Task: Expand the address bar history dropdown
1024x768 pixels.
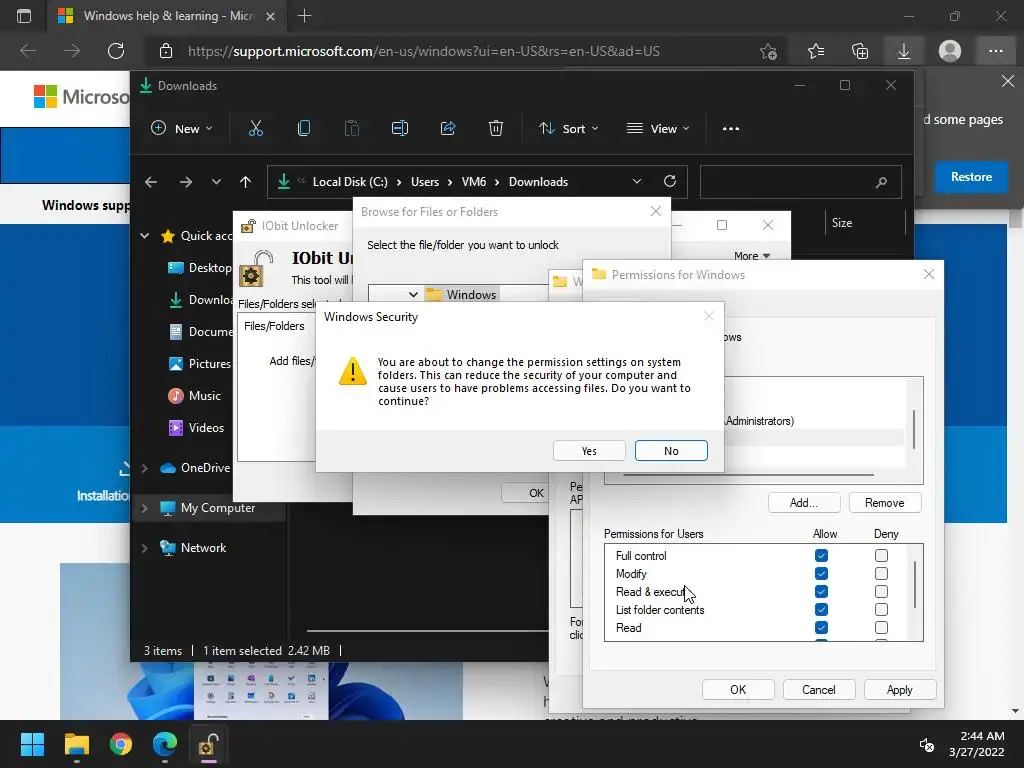Action: point(637,182)
